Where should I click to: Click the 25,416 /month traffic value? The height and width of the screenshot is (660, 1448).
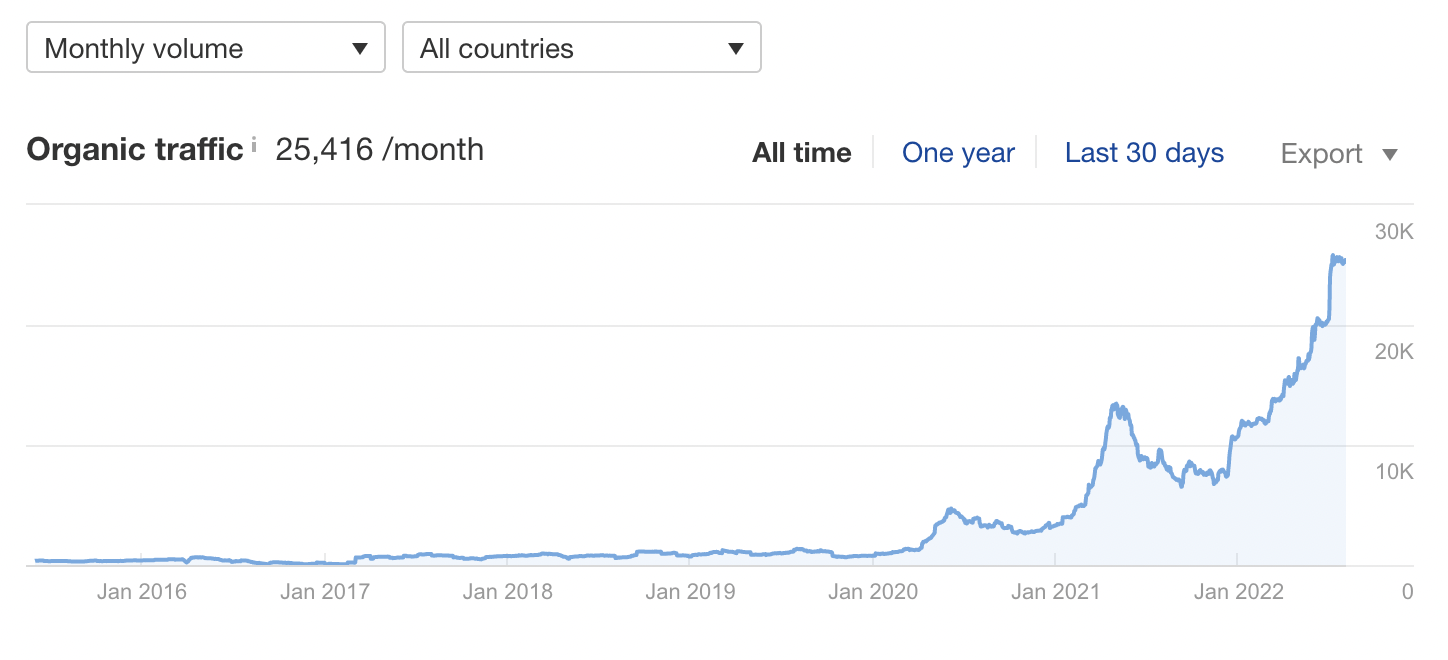pyautogui.click(x=379, y=150)
